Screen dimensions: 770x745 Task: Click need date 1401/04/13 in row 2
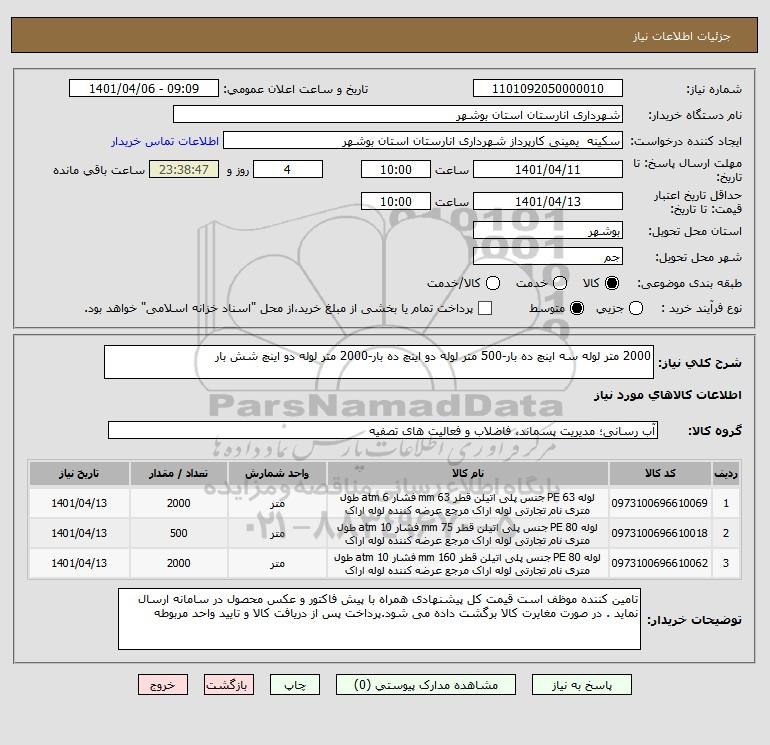coord(79,533)
